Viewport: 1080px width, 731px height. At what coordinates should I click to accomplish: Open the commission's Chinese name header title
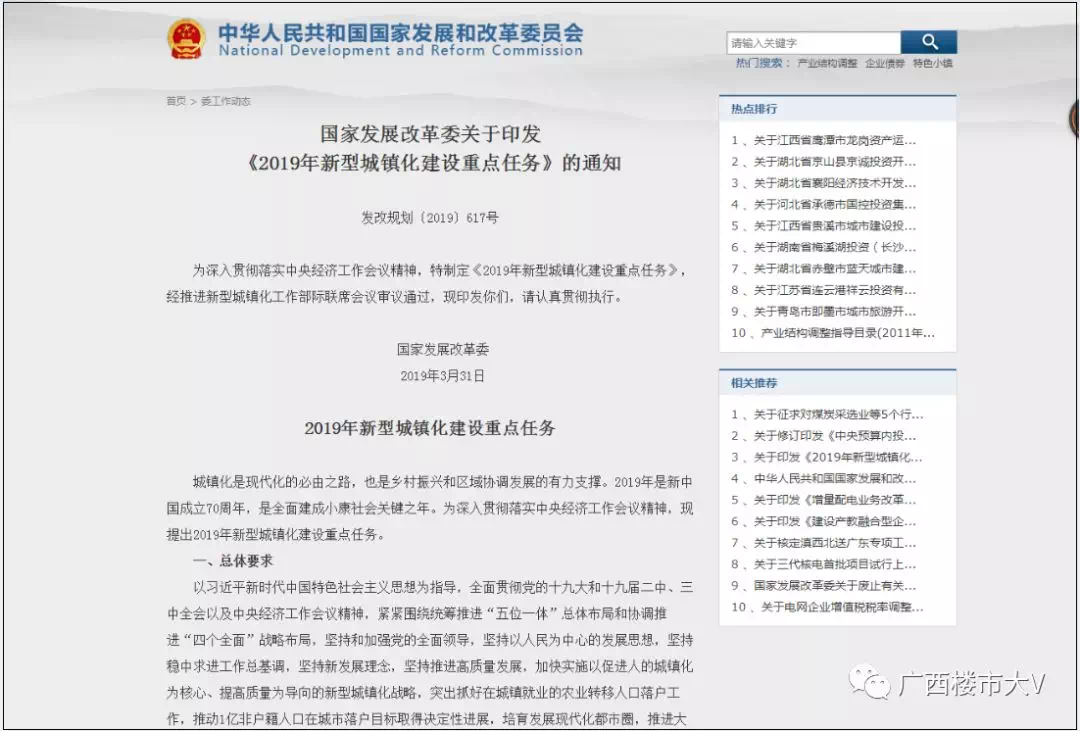point(401,32)
